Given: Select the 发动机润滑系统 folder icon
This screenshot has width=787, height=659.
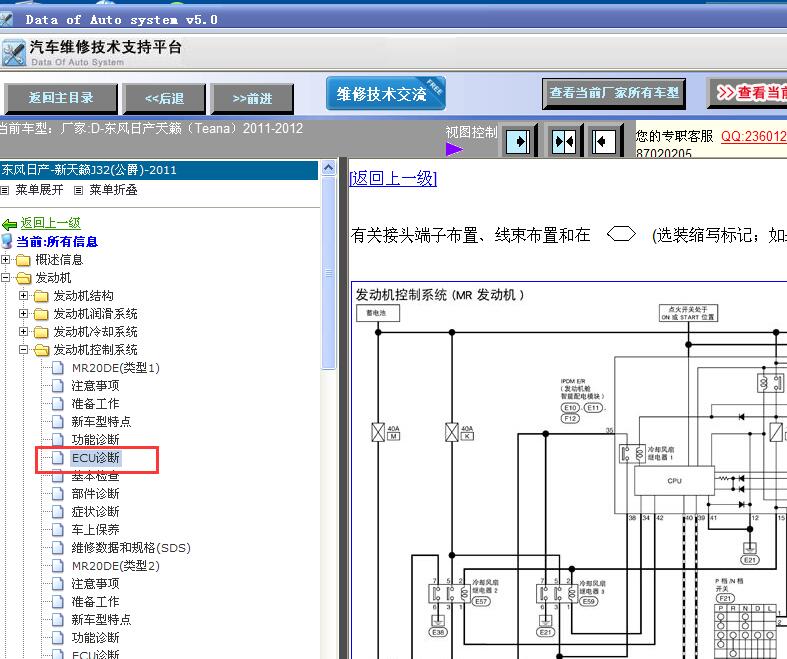Looking at the screenshot, I should tap(41, 314).
